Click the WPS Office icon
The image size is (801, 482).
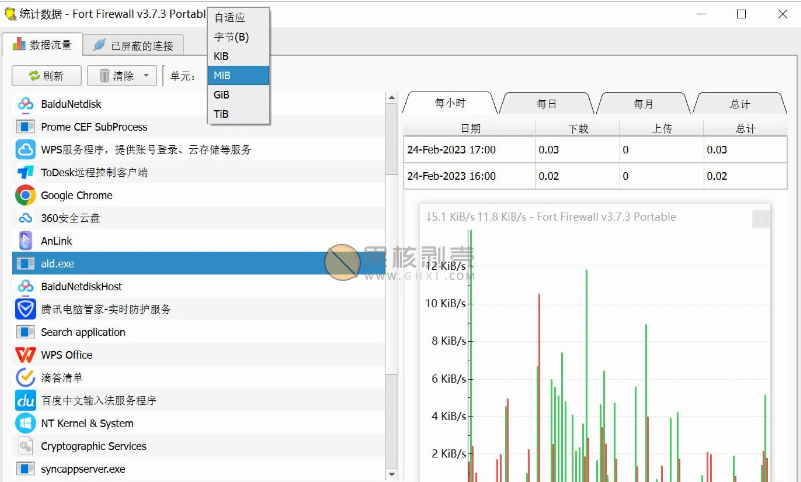(x=25, y=355)
